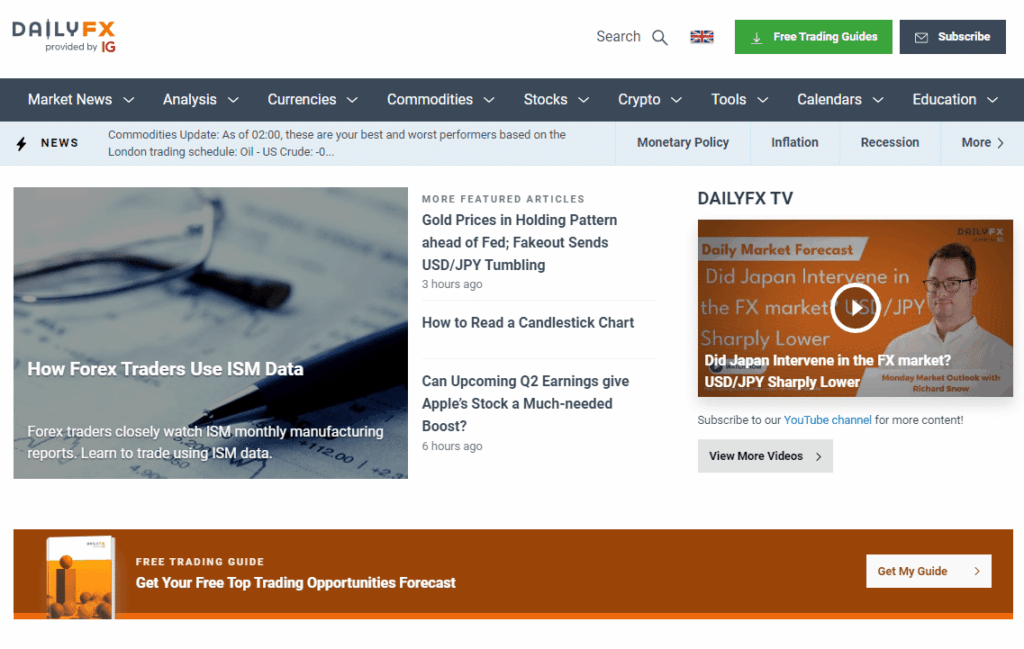Click the lightning bolt News icon
This screenshot has height=649, width=1024.
coord(22,143)
